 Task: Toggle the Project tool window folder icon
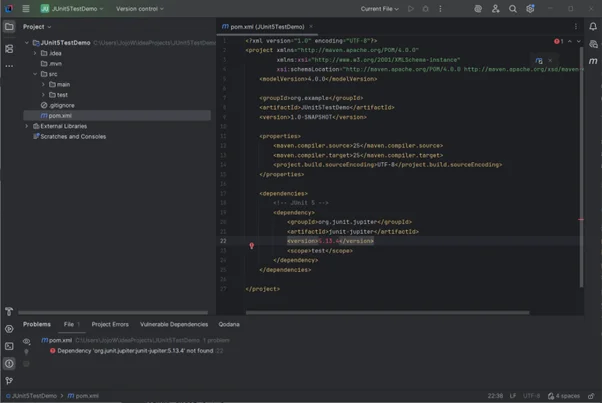[9, 27]
